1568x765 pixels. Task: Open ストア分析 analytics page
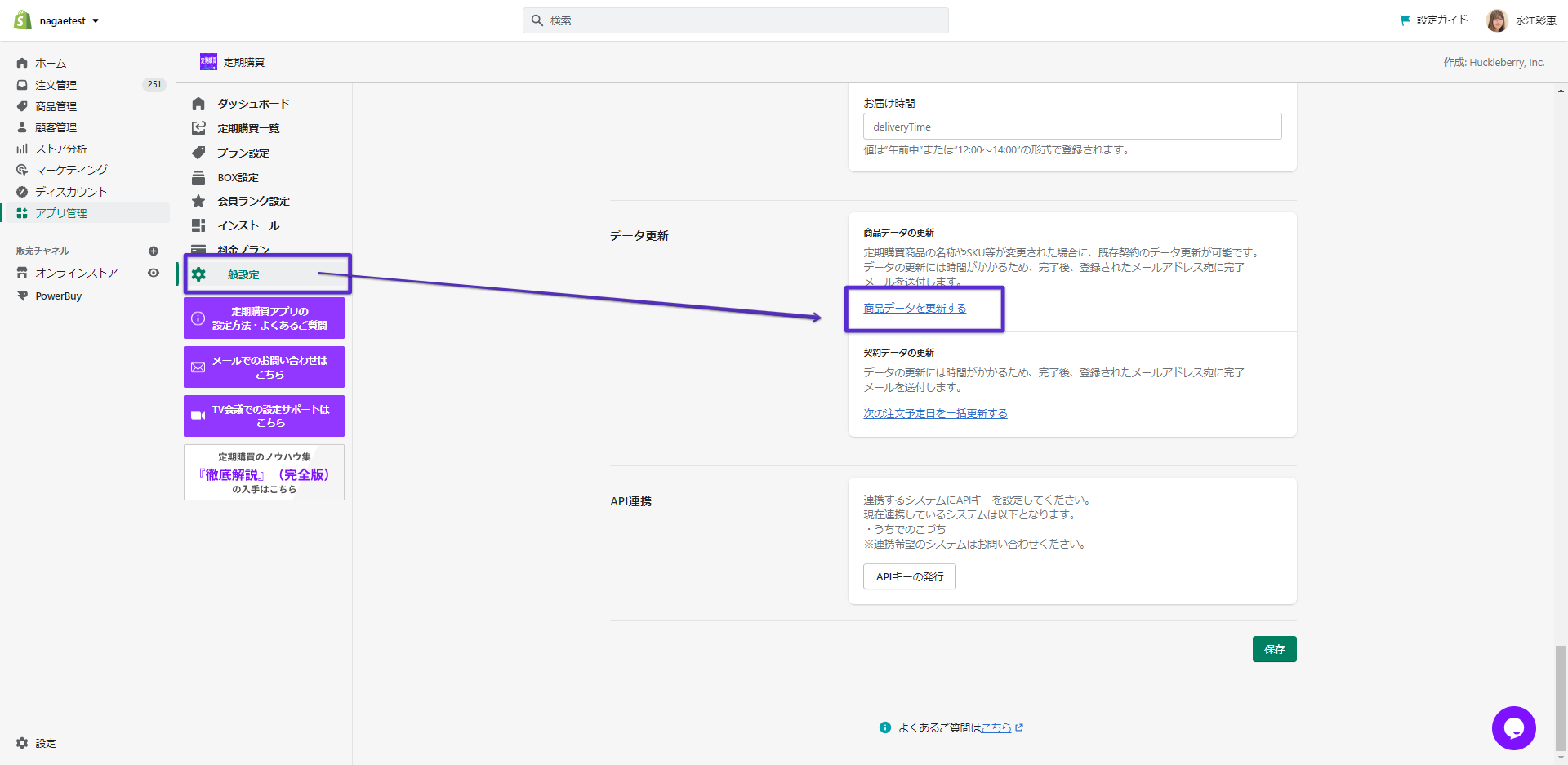pos(60,149)
